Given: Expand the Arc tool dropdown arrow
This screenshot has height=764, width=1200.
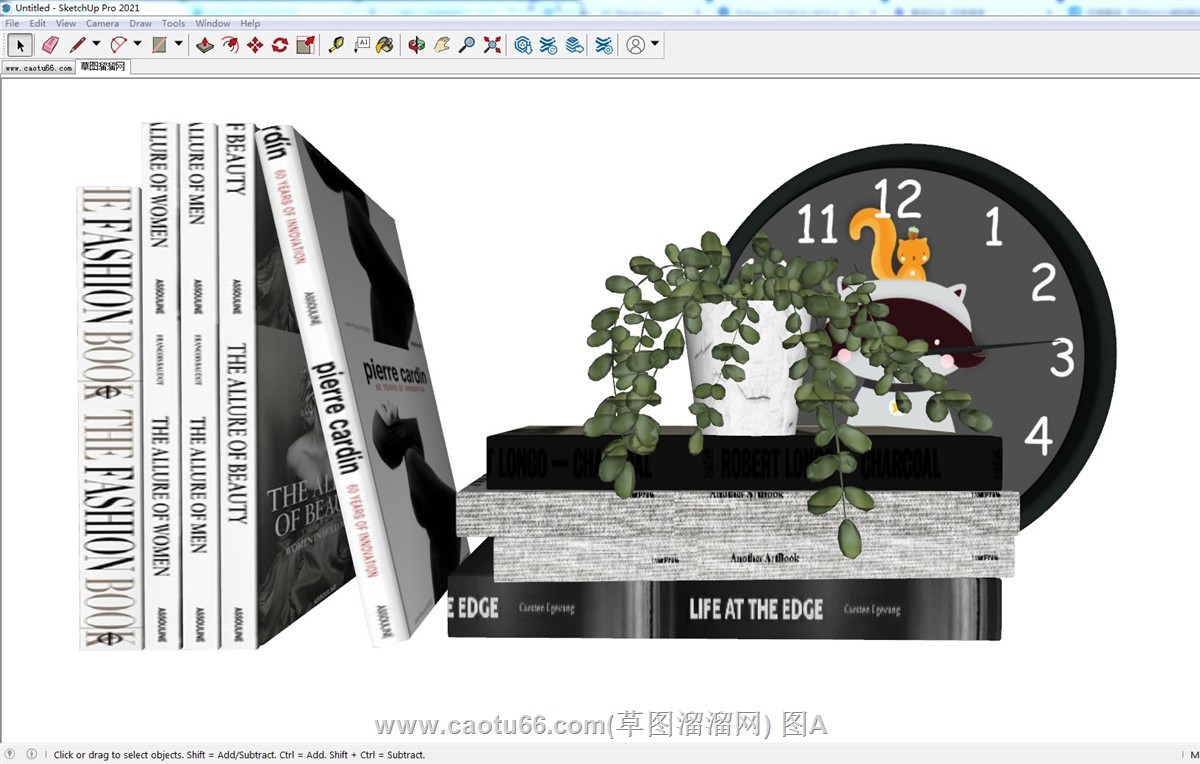Looking at the screenshot, I should click(x=137, y=44).
